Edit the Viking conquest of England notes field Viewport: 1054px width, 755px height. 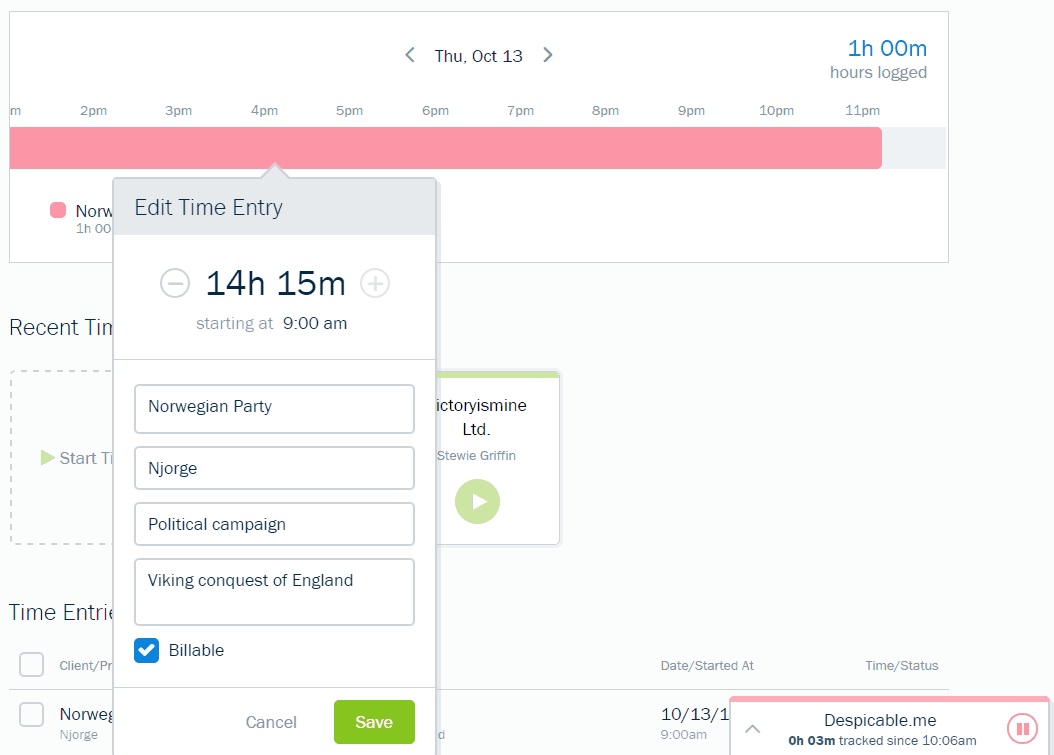tap(274, 591)
